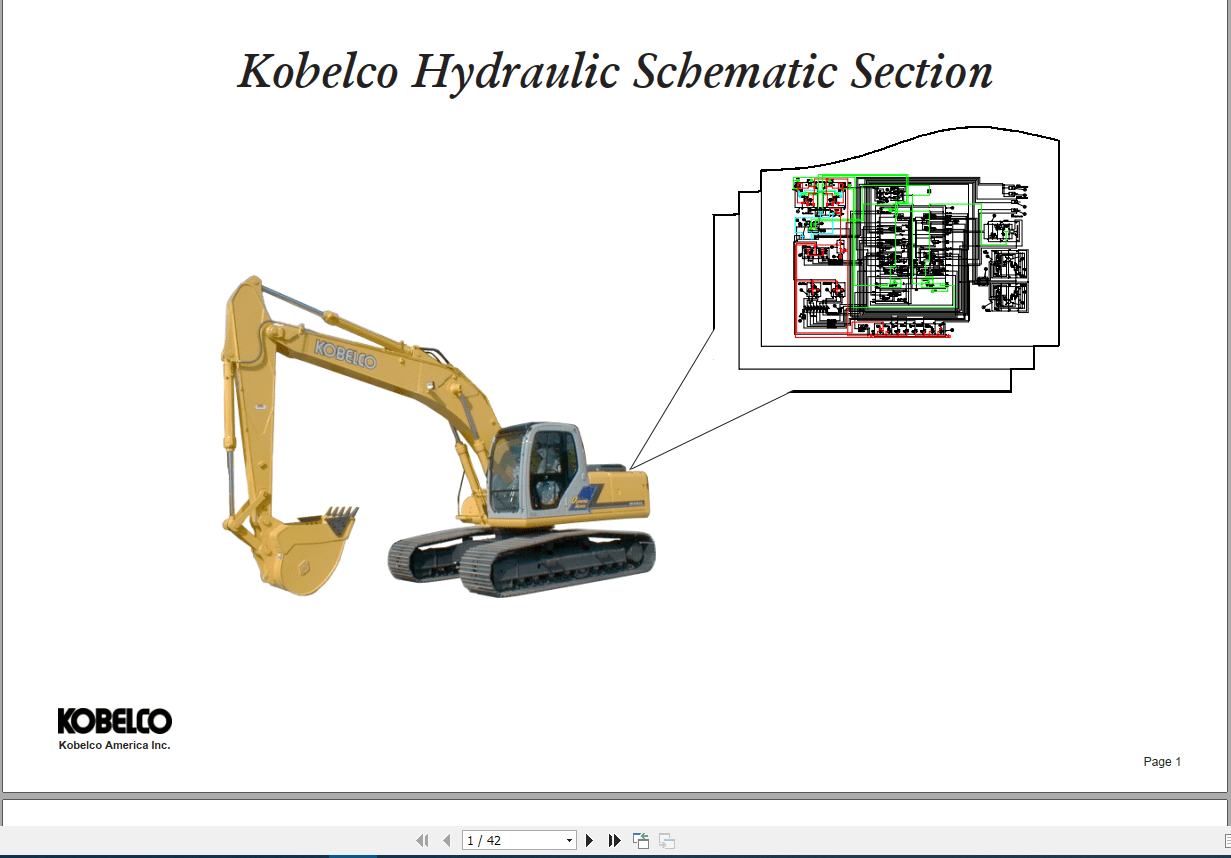Jump to the last page

click(615, 841)
